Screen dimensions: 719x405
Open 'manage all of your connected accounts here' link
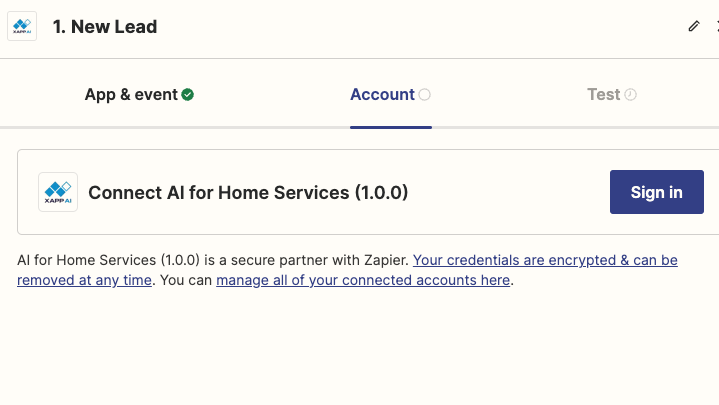coord(363,280)
